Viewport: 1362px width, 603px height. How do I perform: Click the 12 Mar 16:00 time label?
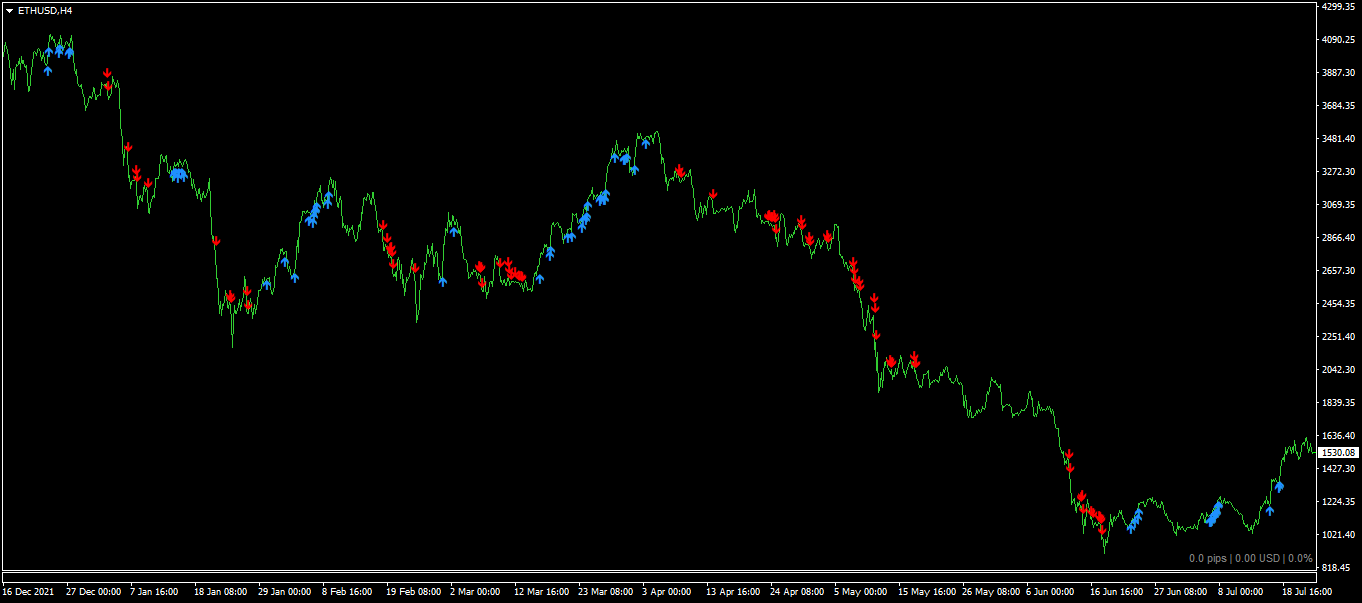(541, 592)
